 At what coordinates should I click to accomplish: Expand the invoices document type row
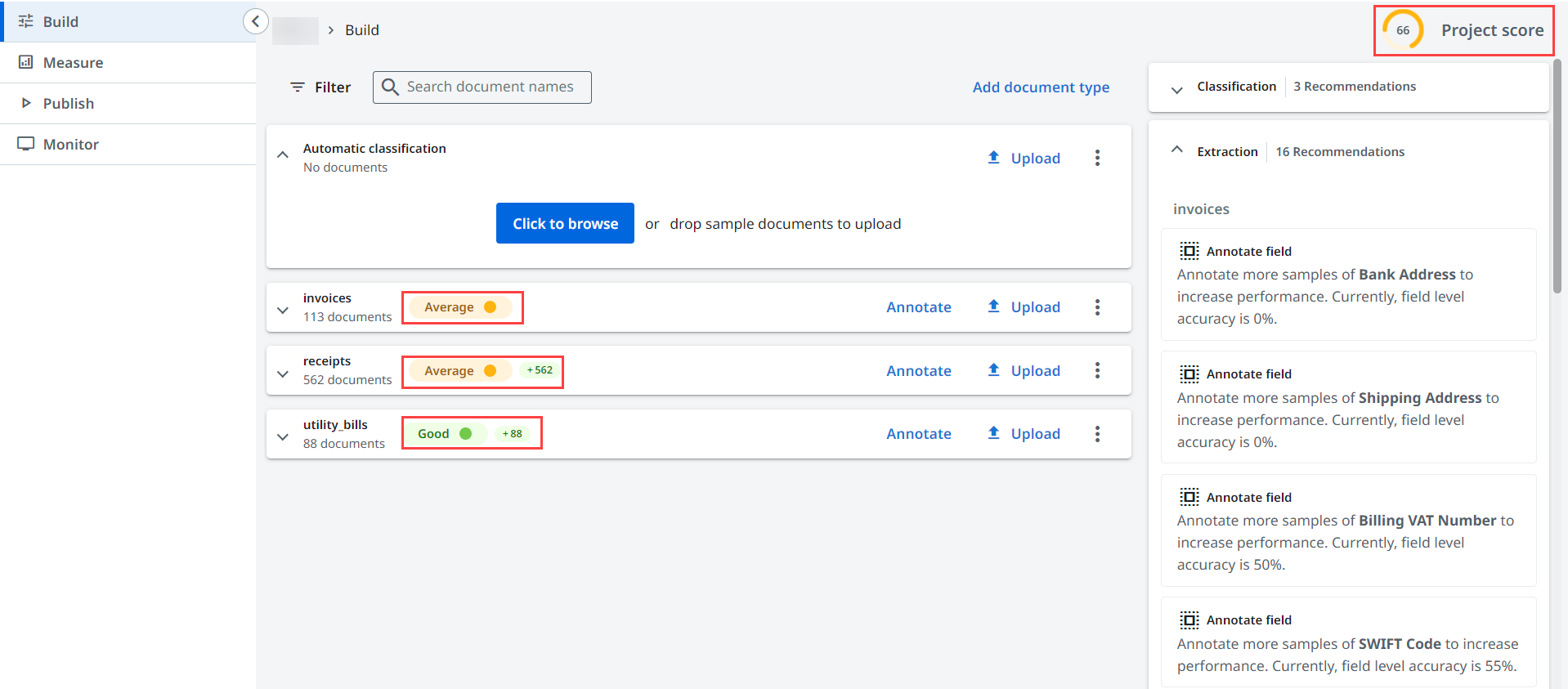[x=283, y=310]
